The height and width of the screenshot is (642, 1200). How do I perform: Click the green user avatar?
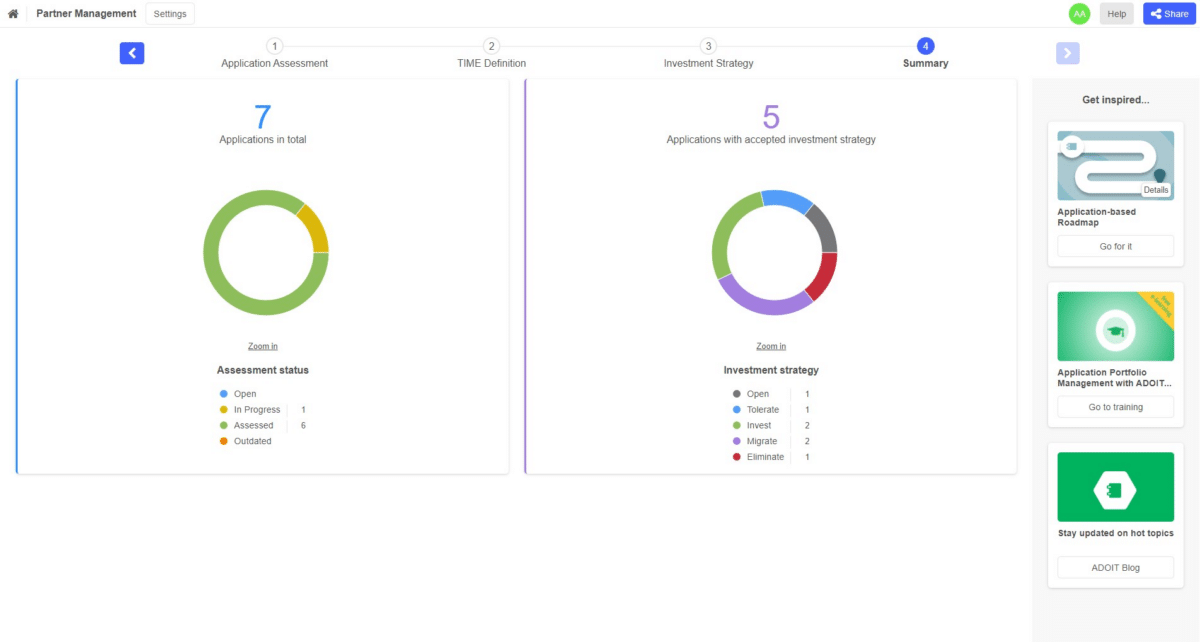coord(1080,13)
